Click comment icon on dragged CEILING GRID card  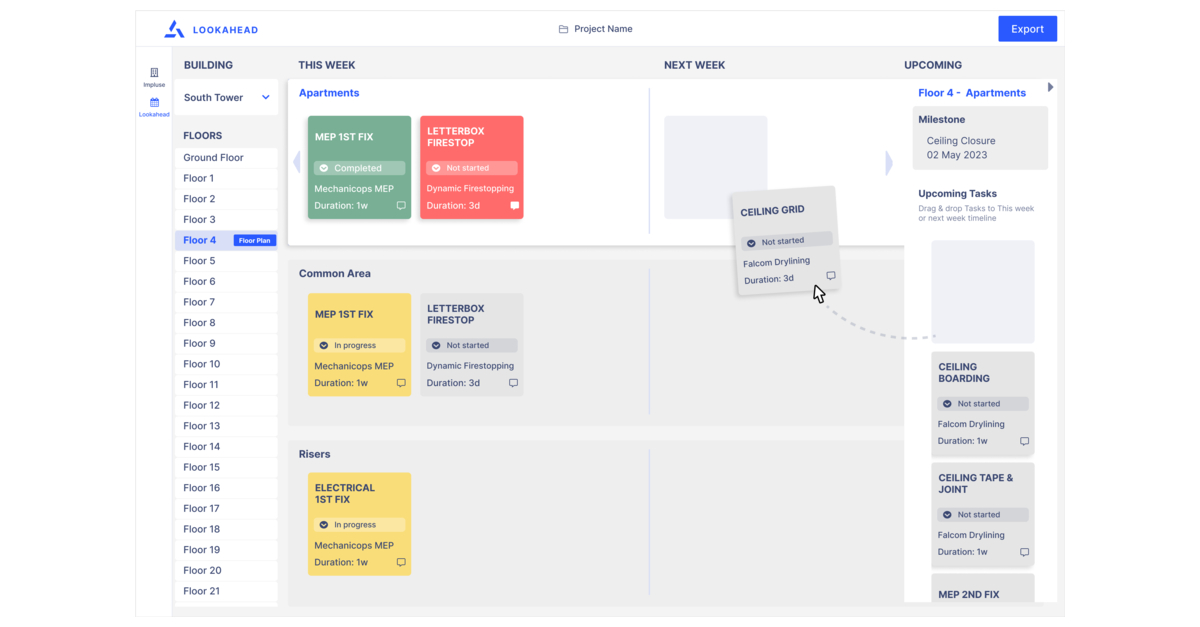(x=830, y=277)
